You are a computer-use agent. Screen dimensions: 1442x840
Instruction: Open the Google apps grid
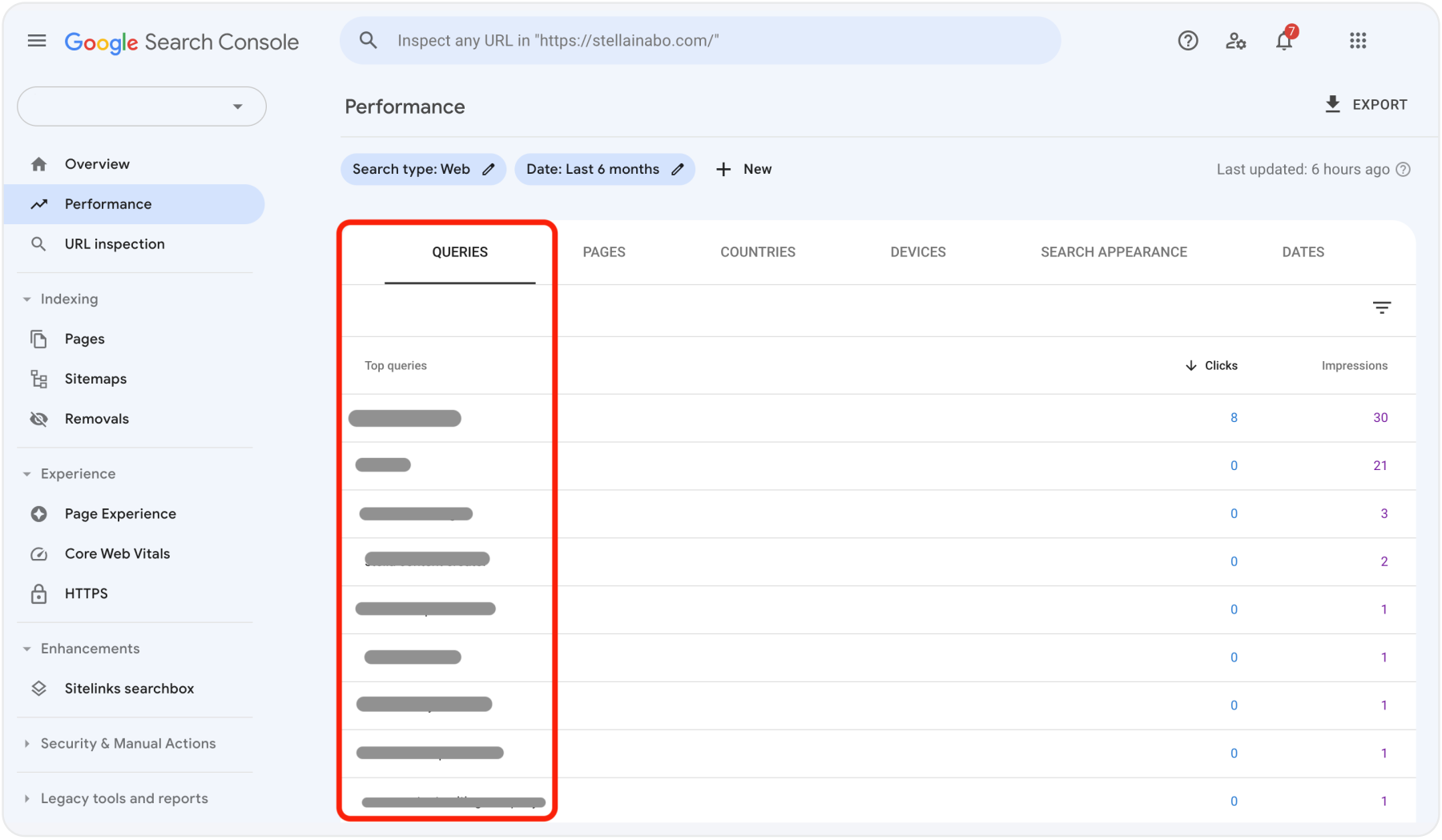pos(1357,40)
